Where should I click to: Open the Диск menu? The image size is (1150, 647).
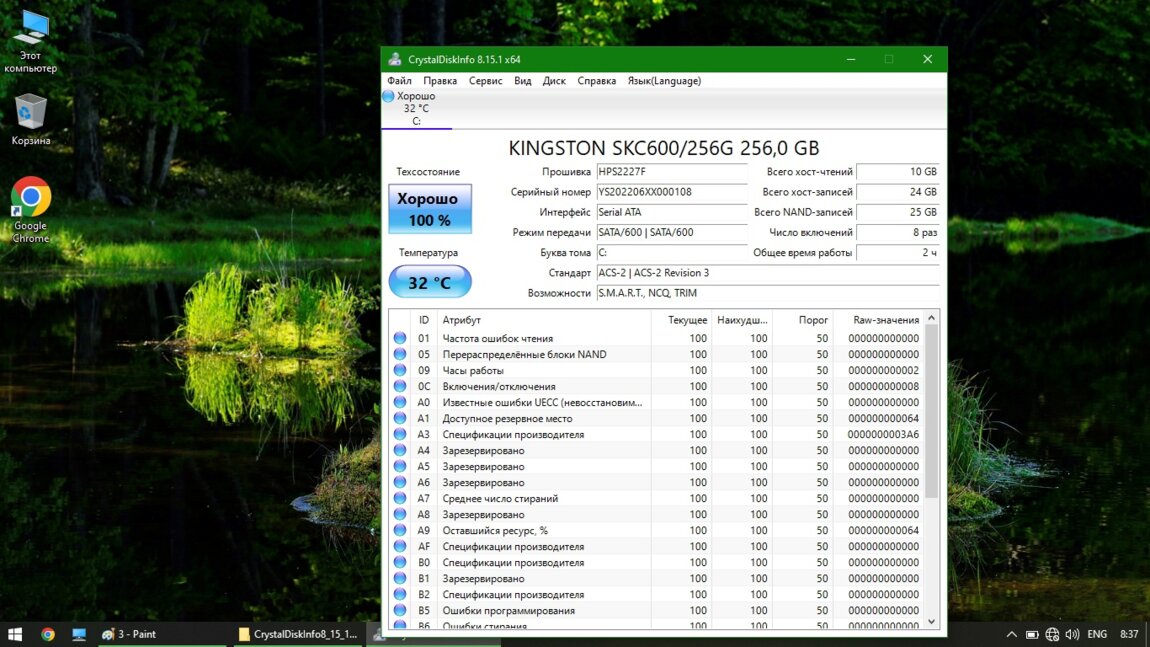tap(554, 81)
